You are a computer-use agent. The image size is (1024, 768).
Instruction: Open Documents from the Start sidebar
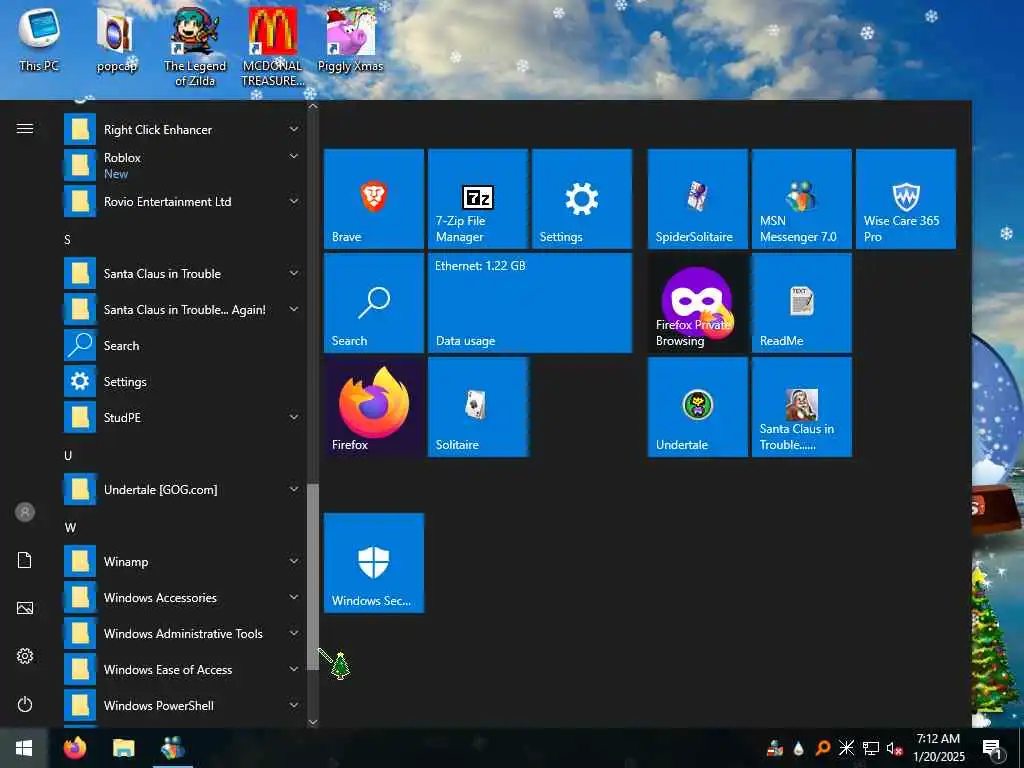click(x=25, y=560)
